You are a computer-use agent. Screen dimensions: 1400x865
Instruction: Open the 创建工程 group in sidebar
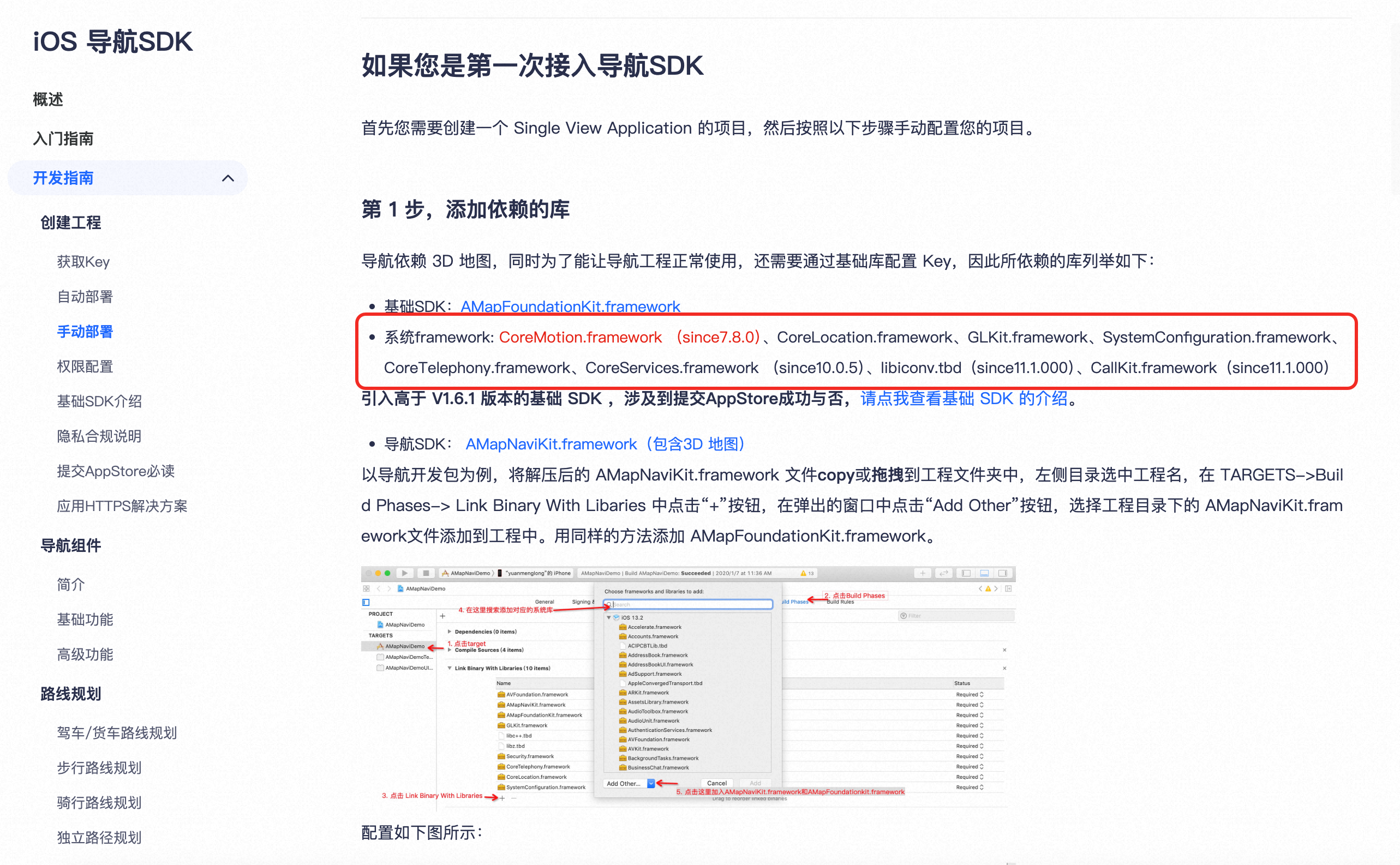pos(70,223)
